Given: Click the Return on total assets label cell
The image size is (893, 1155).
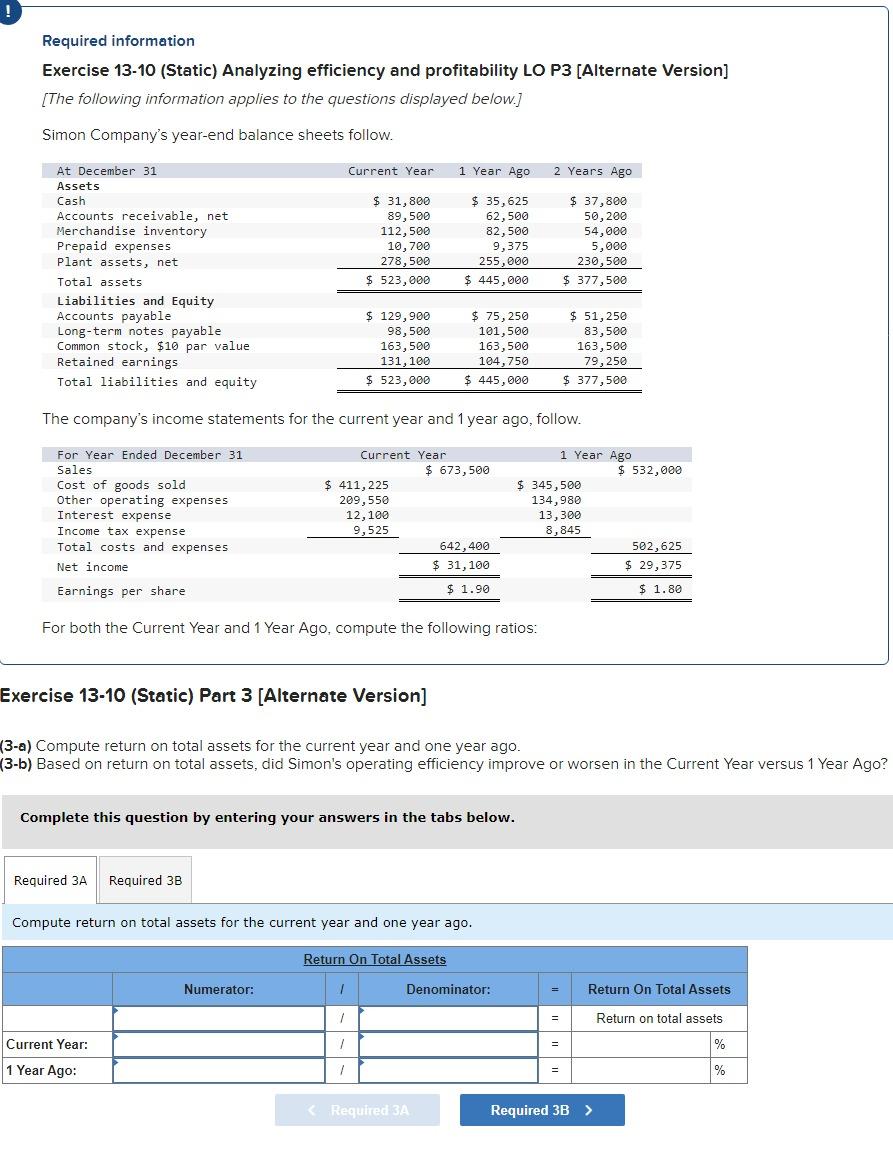Looking at the screenshot, I should tap(659, 1019).
